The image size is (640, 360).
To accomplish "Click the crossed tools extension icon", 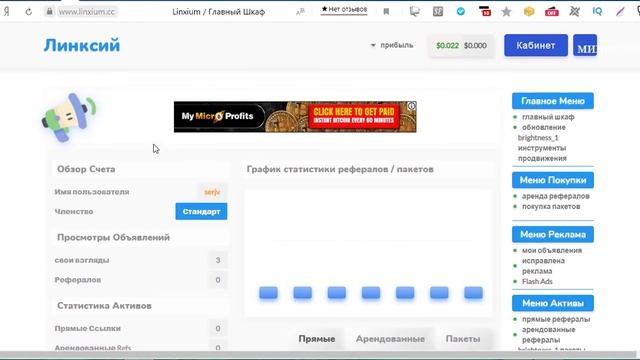I will point(575,11).
